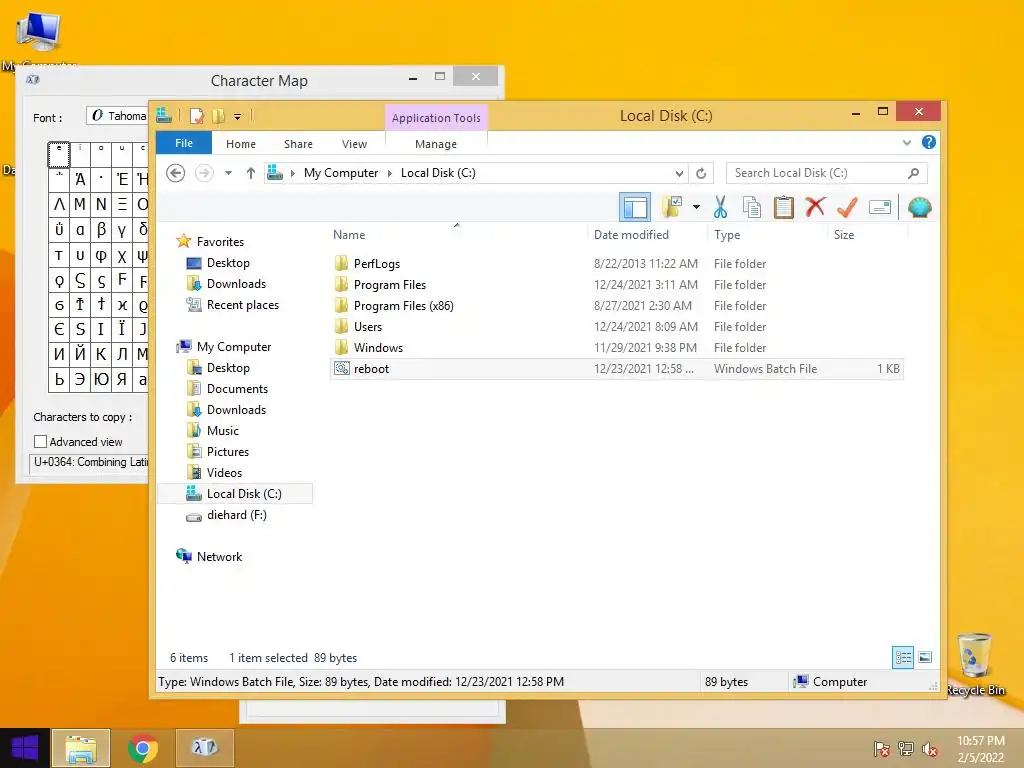
Task: Select the Program Files folder
Action: tap(390, 285)
